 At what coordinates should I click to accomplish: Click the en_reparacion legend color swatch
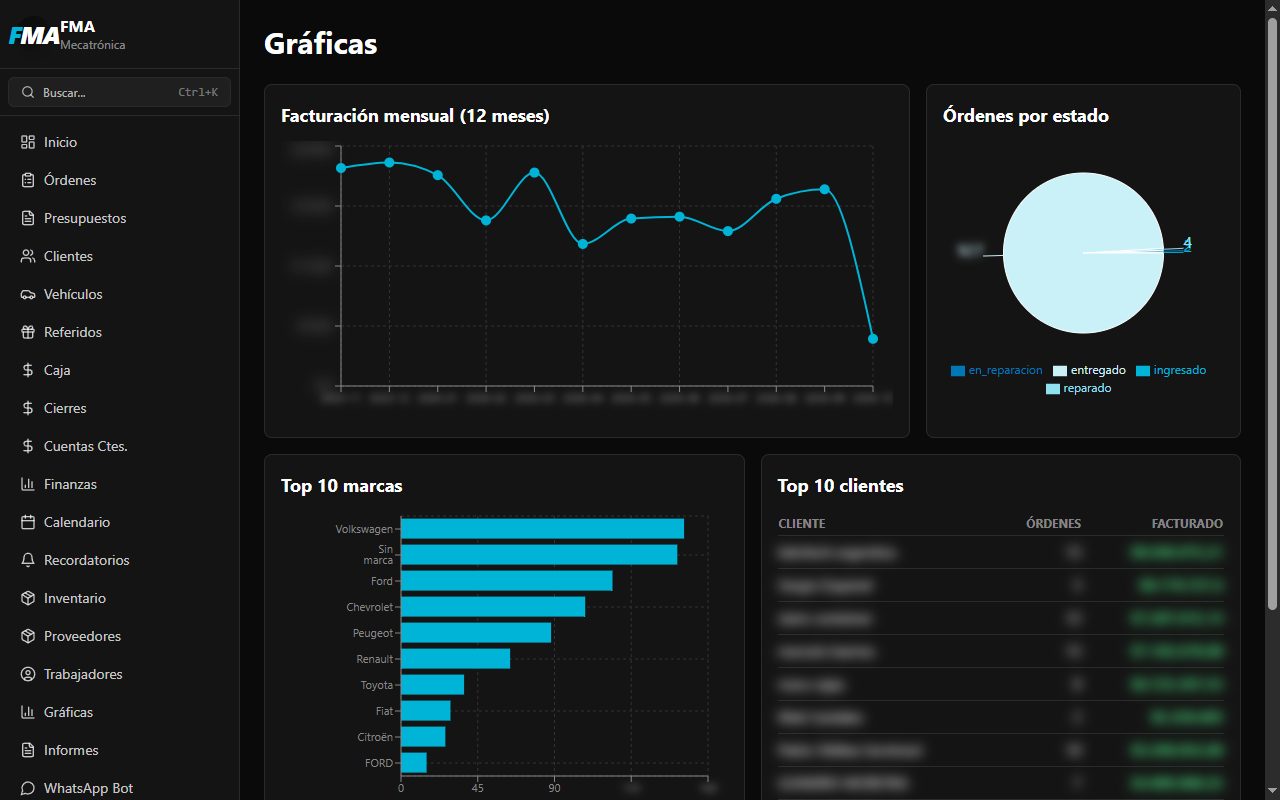pos(958,371)
